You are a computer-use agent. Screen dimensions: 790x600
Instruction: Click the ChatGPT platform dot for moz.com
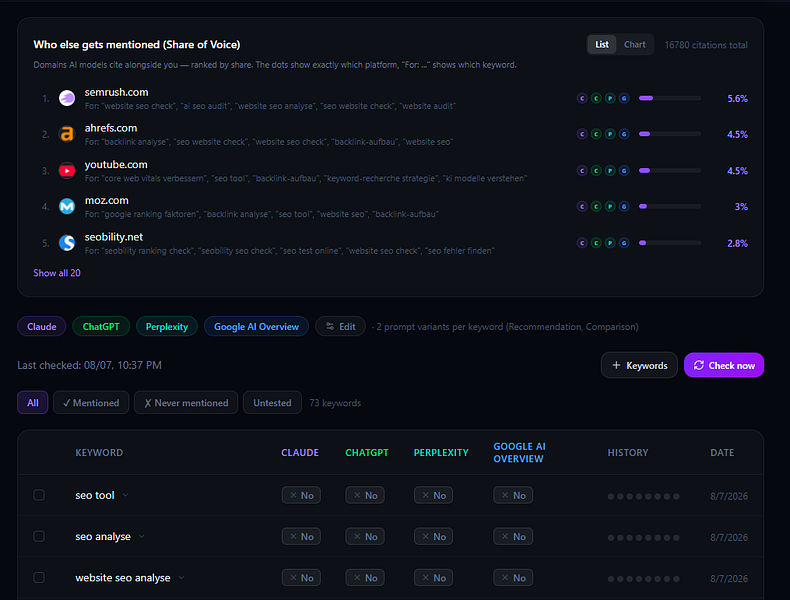(x=596, y=207)
